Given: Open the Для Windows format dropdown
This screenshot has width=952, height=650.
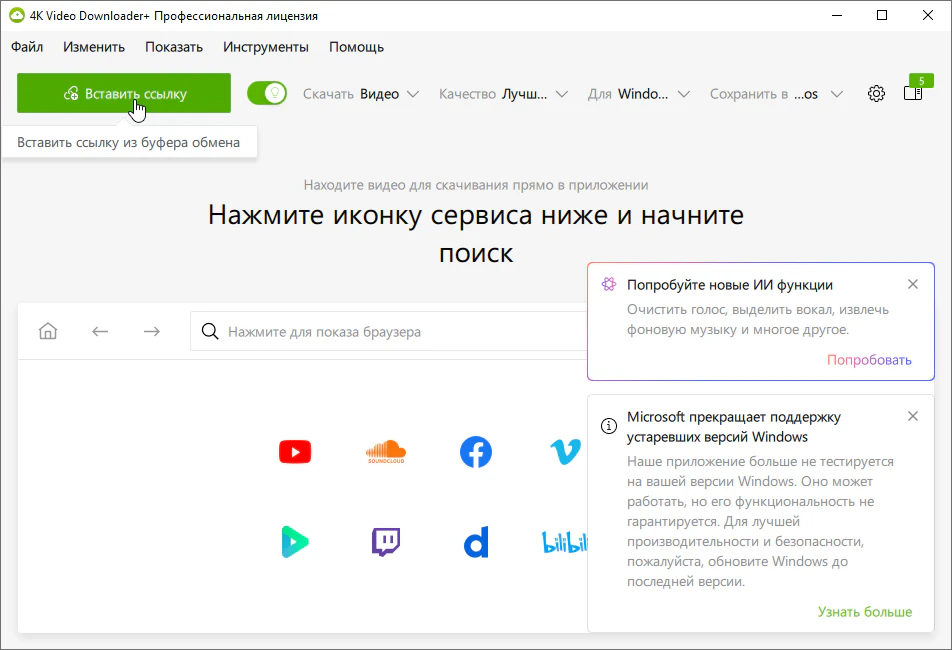Looking at the screenshot, I should (639, 94).
